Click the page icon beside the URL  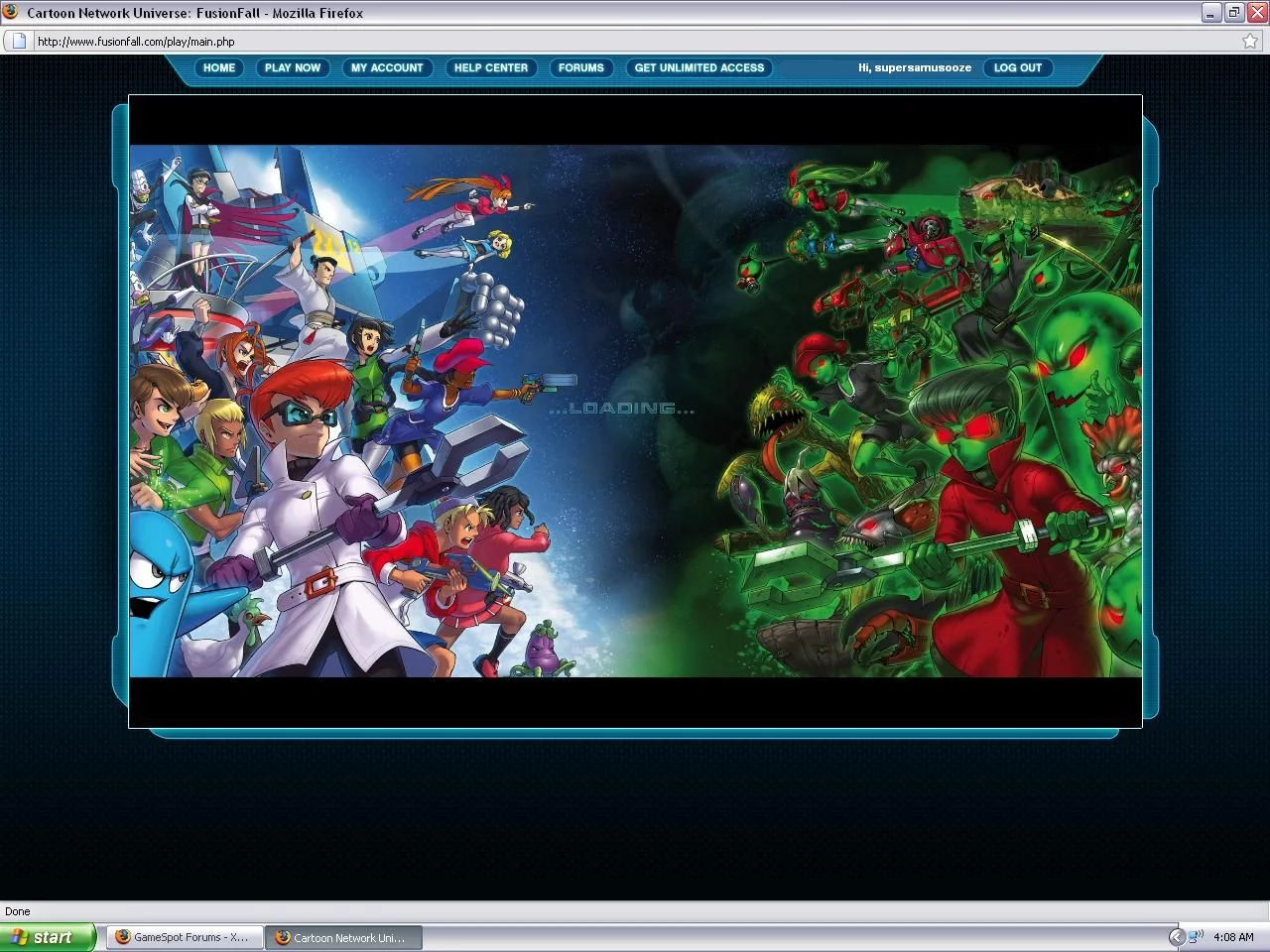tap(19, 42)
